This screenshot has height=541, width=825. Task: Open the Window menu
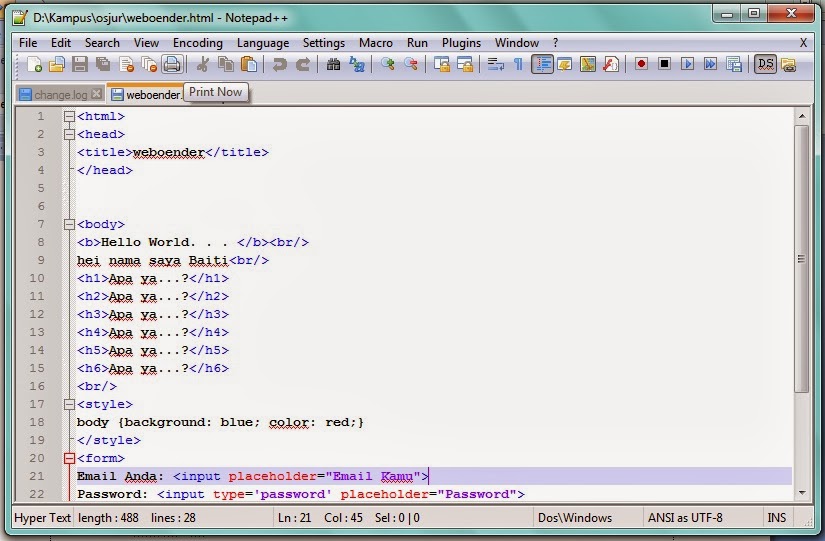pos(517,43)
